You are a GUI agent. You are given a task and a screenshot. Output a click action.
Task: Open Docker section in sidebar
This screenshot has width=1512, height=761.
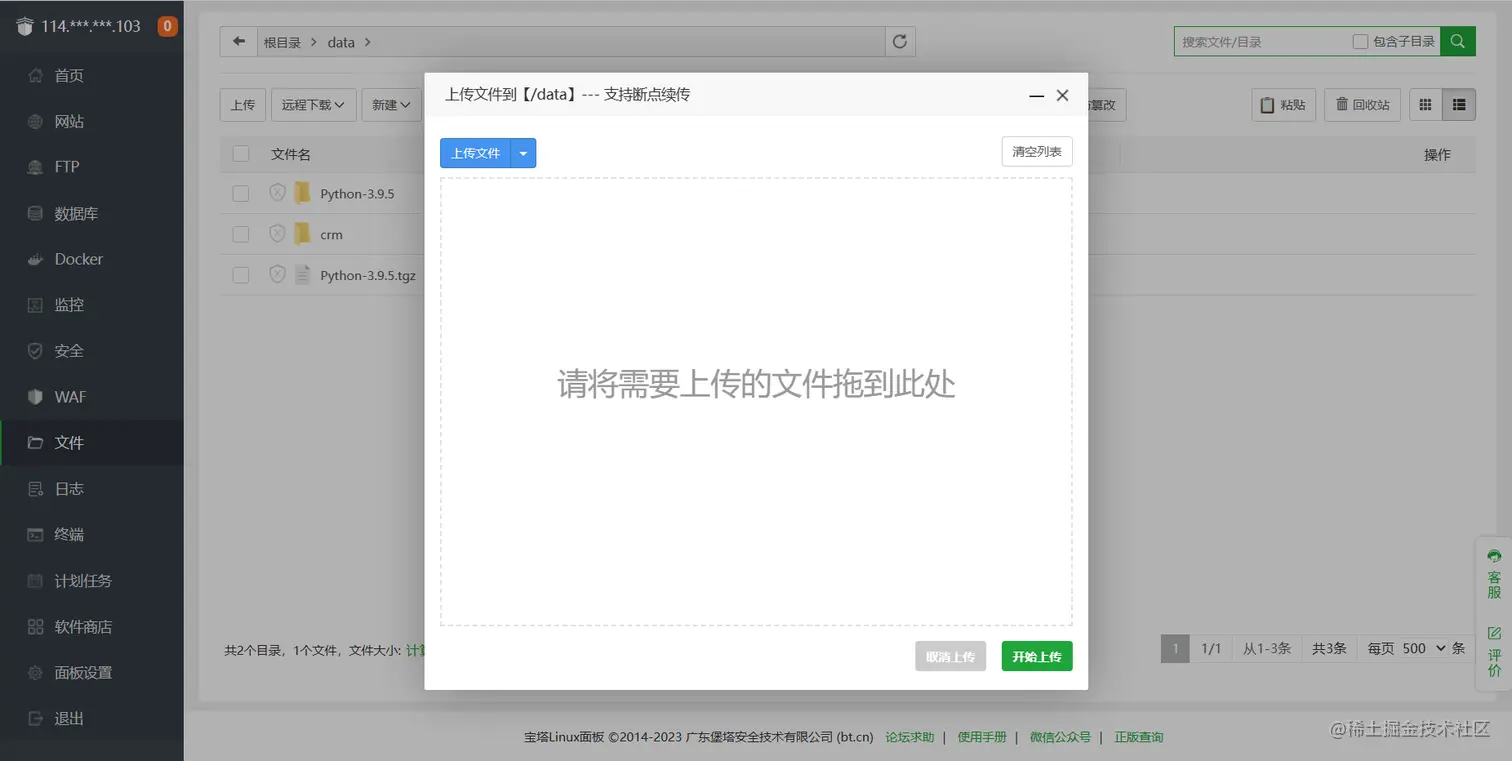click(92, 259)
